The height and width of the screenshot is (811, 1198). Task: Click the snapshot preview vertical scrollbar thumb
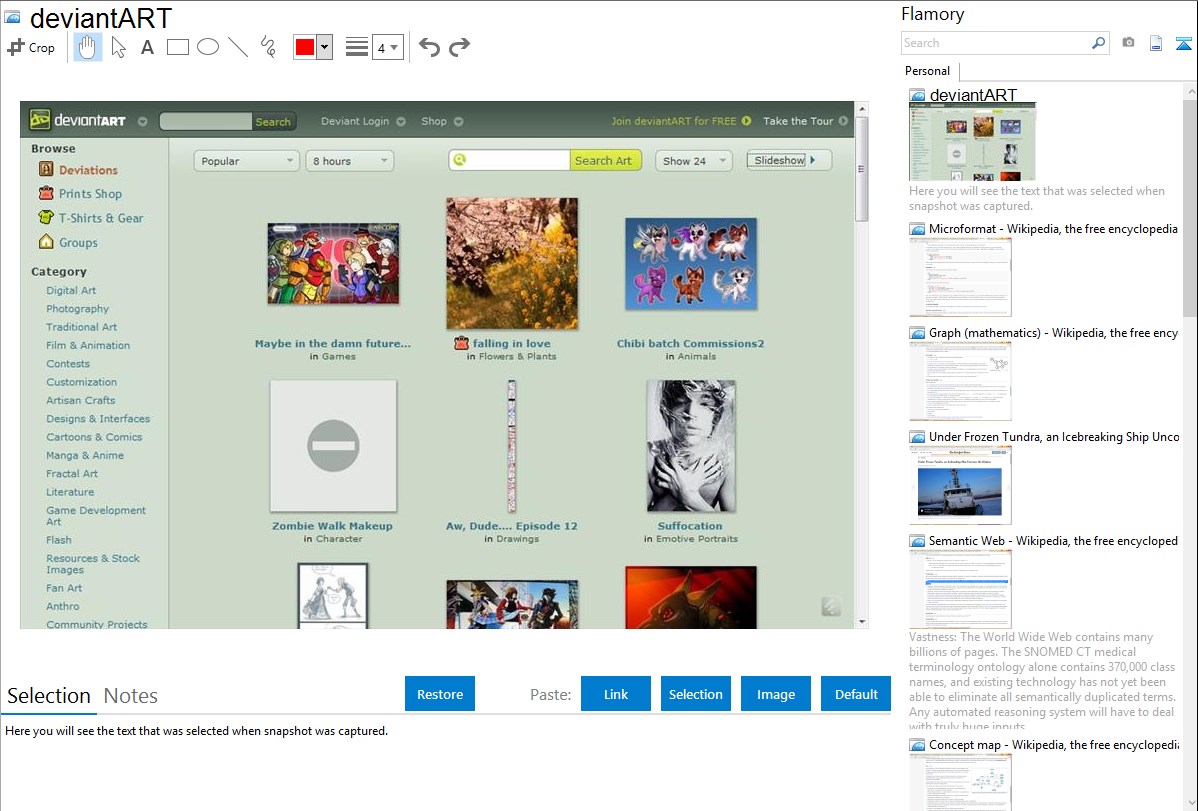862,169
